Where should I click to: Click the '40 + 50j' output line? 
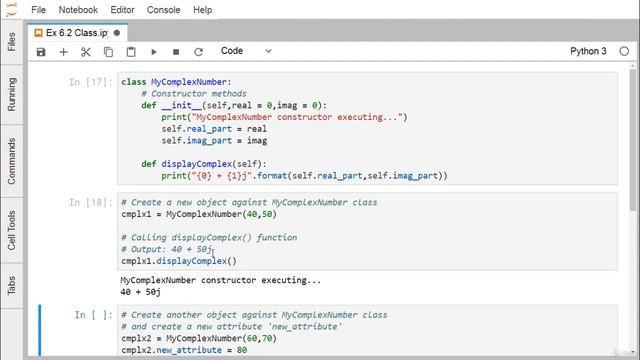coord(140,292)
